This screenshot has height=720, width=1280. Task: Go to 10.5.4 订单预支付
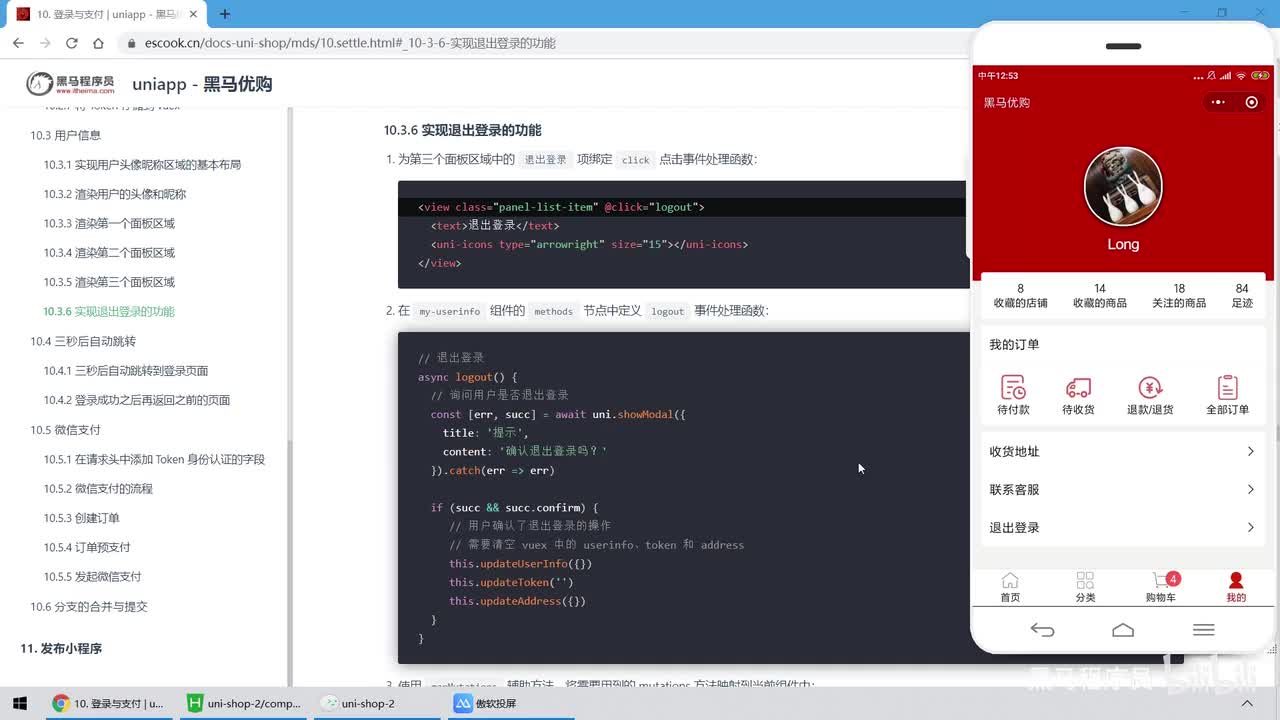click(x=87, y=548)
